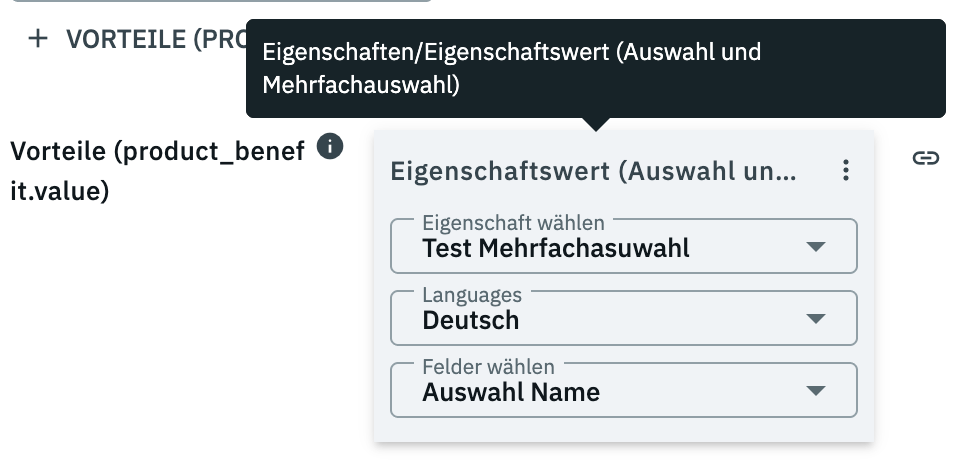Expand the Eigenschaft wählen dropdown arrow
The image size is (964, 470).
(x=816, y=247)
